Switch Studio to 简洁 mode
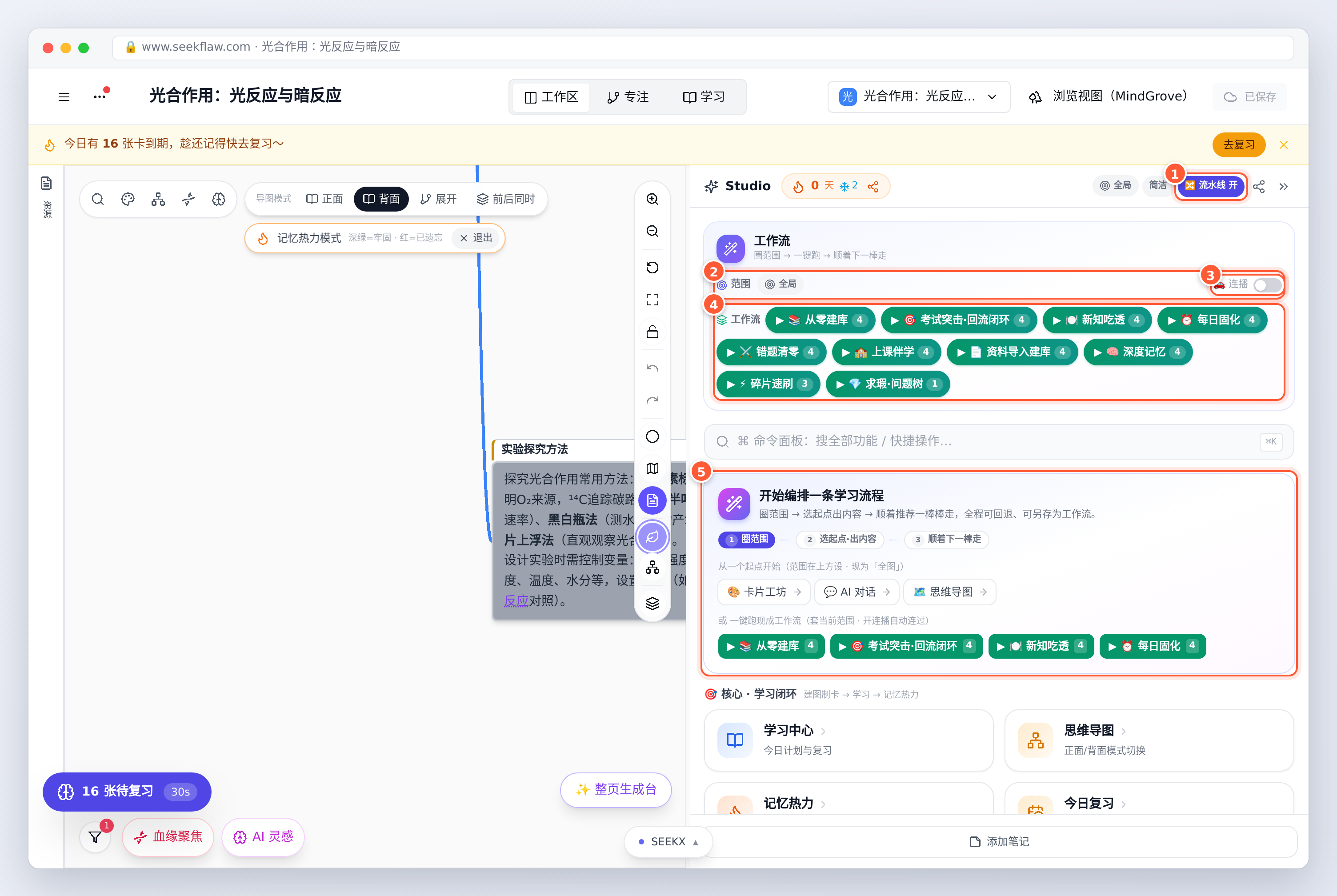The image size is (1337, 896). [x=1157, y=186]
